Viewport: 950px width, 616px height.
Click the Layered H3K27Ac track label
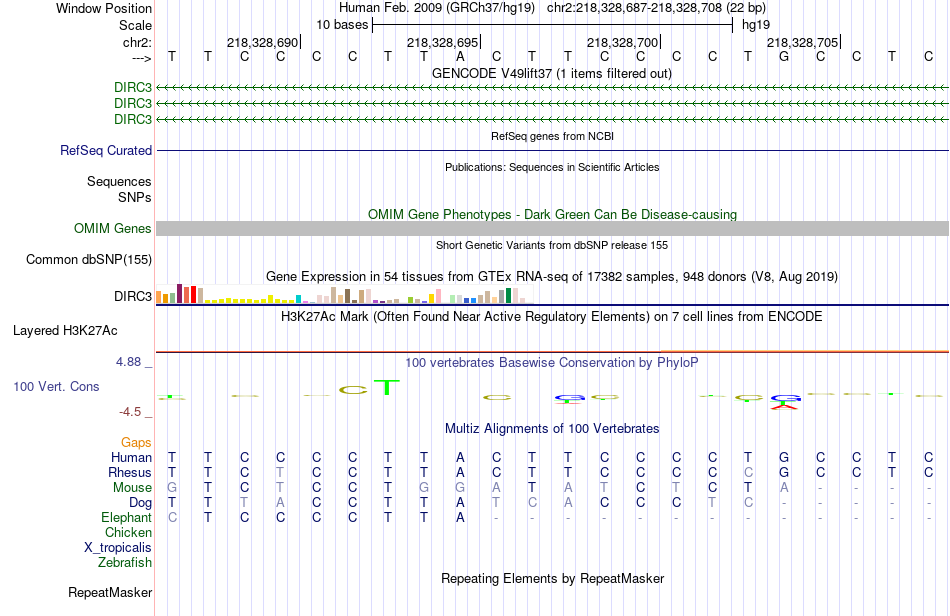(65, 331)
